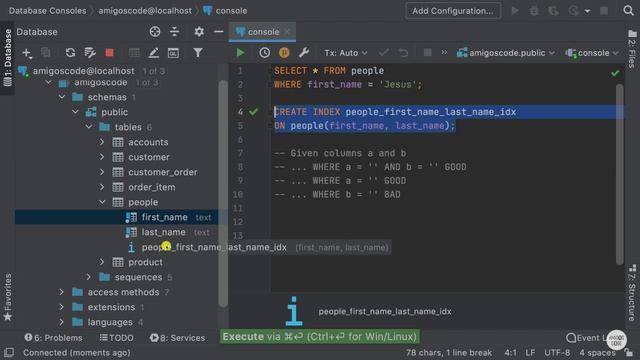Click the Add Configuration button
The height and width of the screenshot is (360, 640).
[x=453, y=11]
